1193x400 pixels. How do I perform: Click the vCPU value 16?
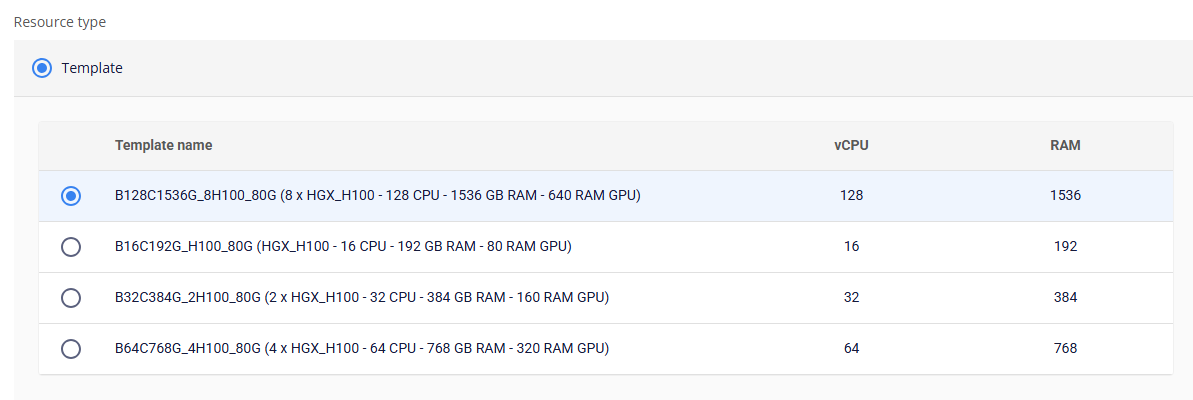[851, 247]
